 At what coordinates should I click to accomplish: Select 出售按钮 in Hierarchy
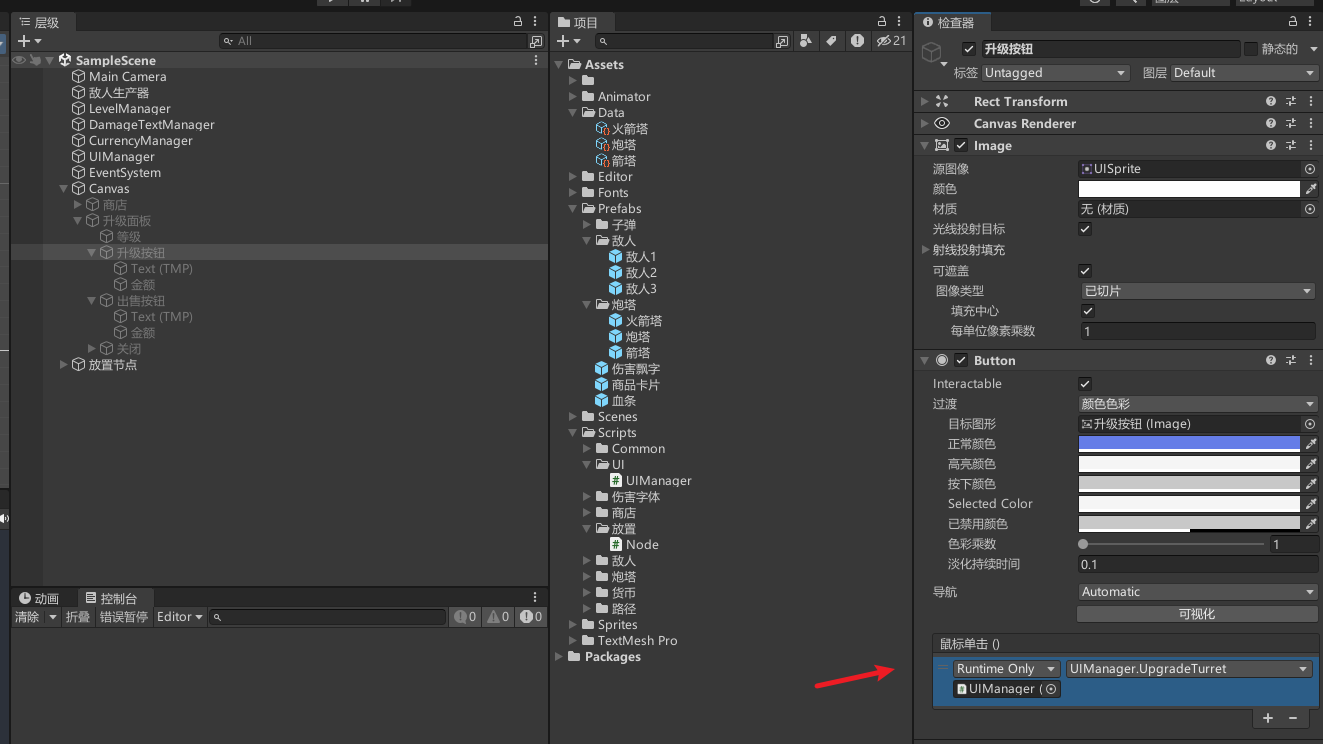click(140, 300)
